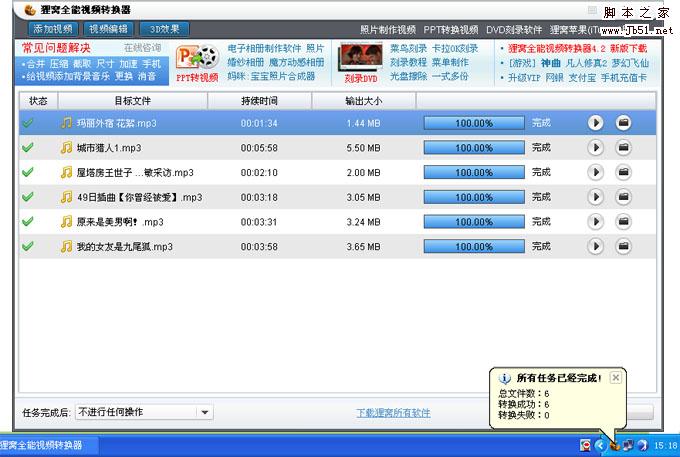This screenshot has height=457, width=680.
Task: Click the 100.00% progress bar of 49日插曲 row
Action: 474,197
